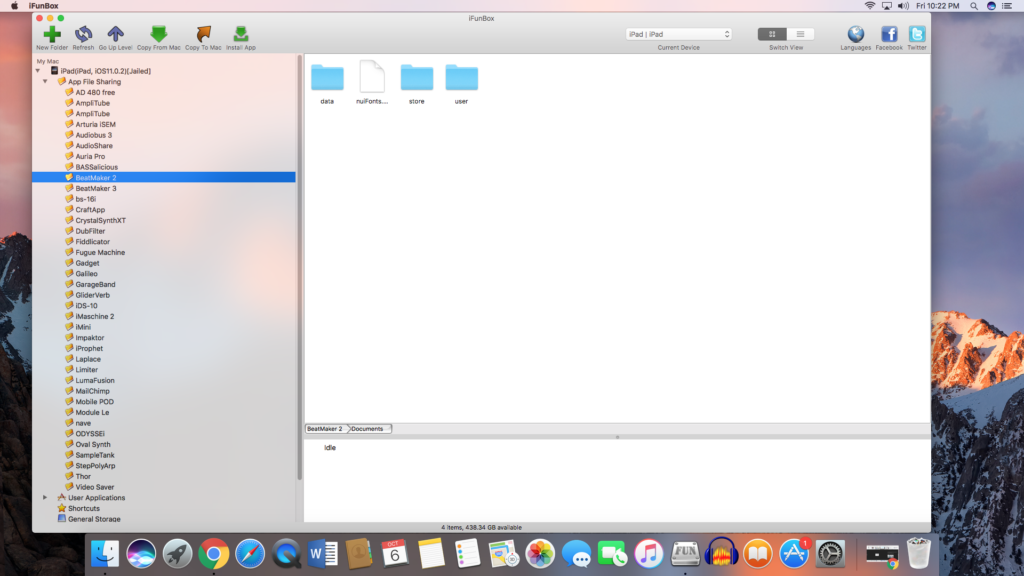Click the menu bar clock Fri 10:22 PM
Image resolution: width=1024 pixels, height=576 pixels.
tap(938, 6)
